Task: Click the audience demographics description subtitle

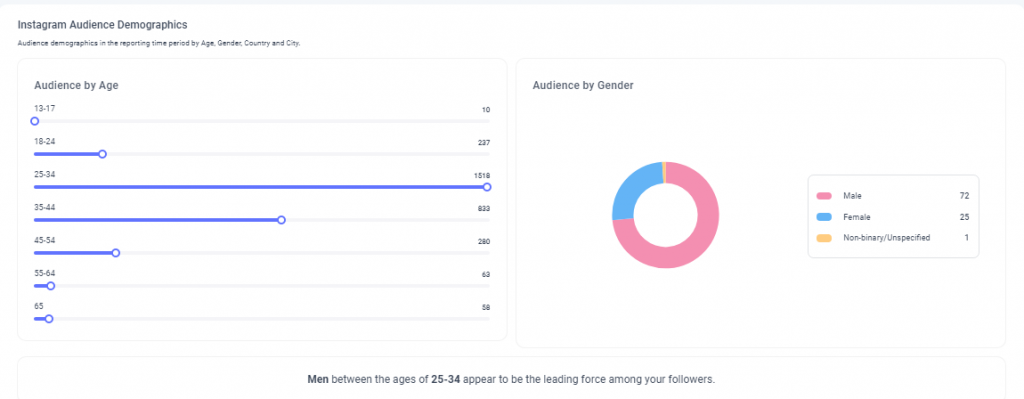Action: (x=159, y=44)
